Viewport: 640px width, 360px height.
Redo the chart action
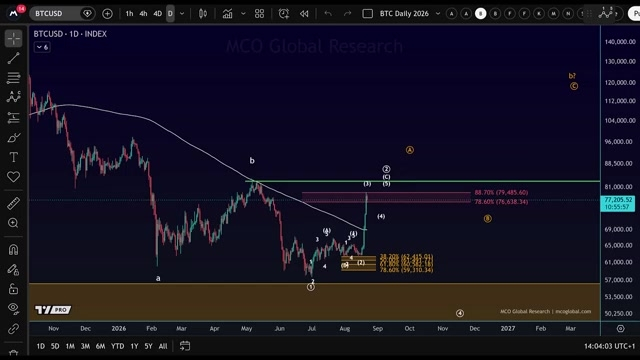(x=347, y=14)
